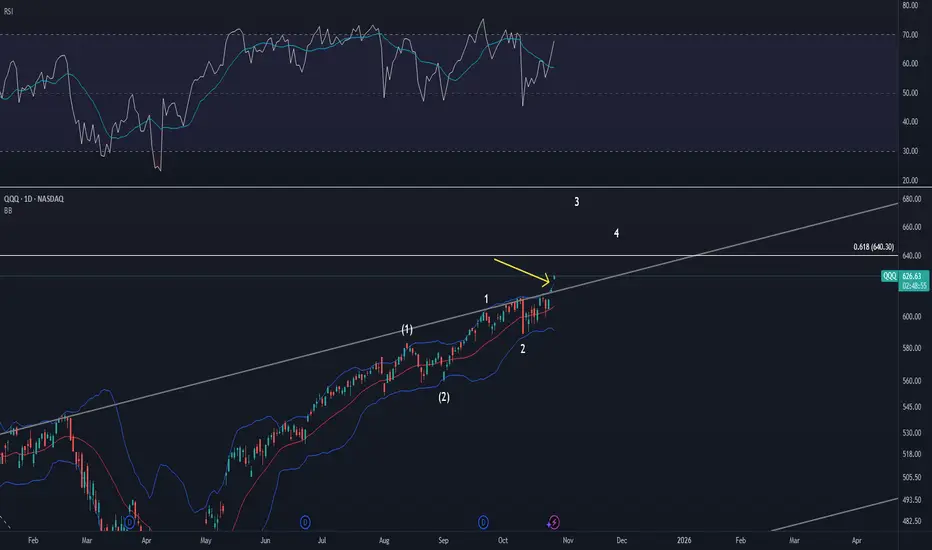Click the Oct label on time axis
This screenshot has height=550, width=932.
(503, 540)
